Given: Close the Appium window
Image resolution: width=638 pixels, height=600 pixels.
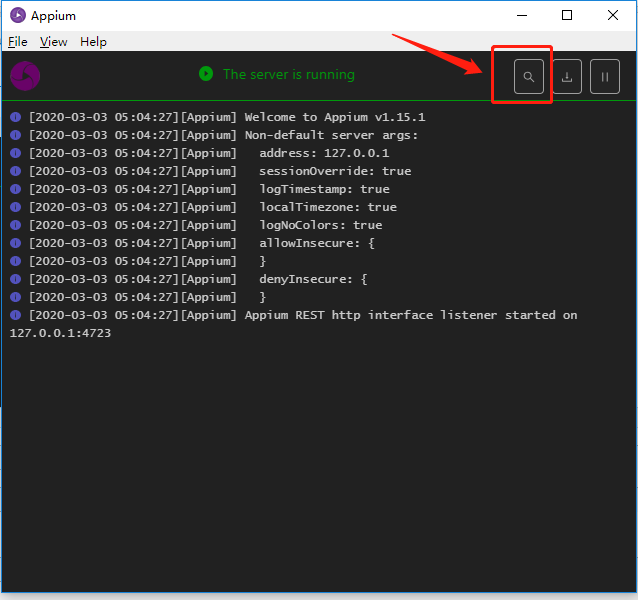Looking at the screenshot, I should pos(613,15).
